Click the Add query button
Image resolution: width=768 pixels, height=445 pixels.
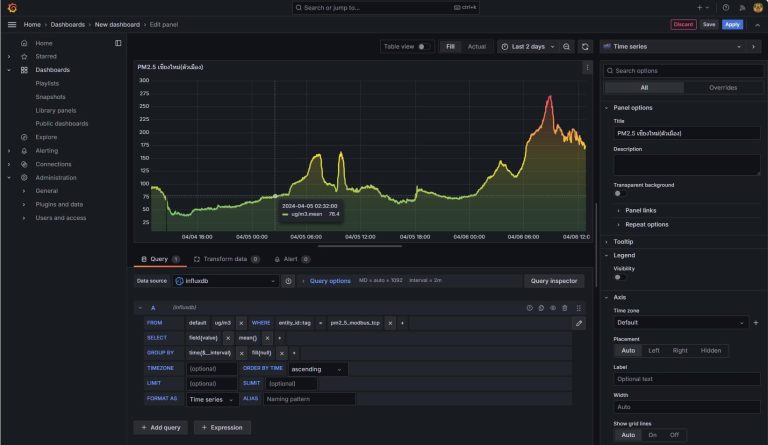pyautogui.click(x=160, y=427)
